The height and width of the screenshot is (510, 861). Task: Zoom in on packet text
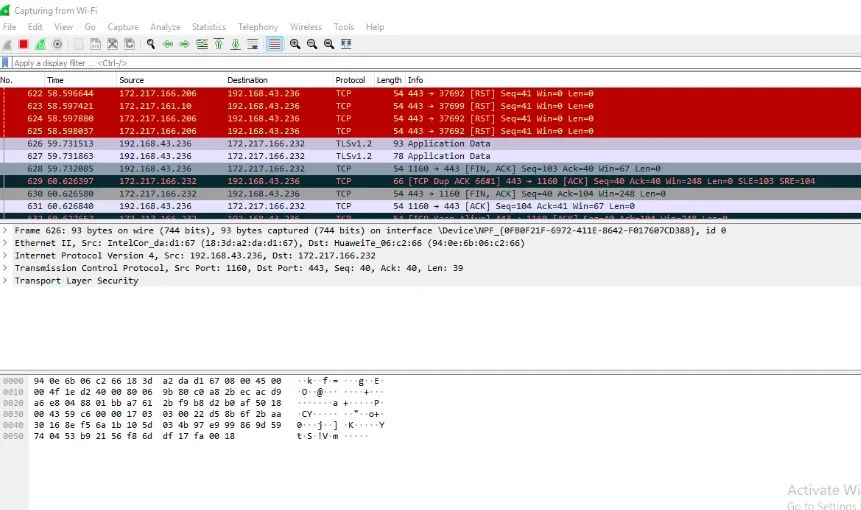(x=295, y=44)
